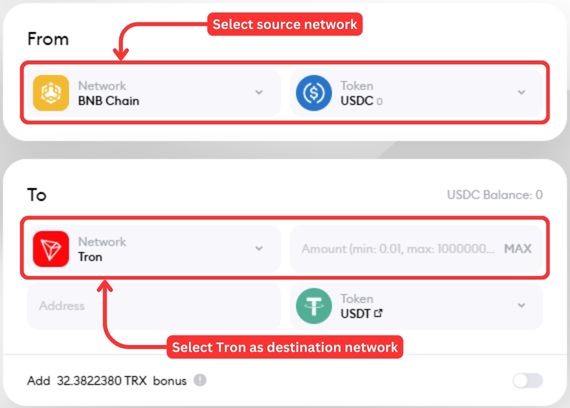This screenshot has height=408, width=570.
Task: Click the green USDT Tether icon
Action: click(x=314, y=306)
